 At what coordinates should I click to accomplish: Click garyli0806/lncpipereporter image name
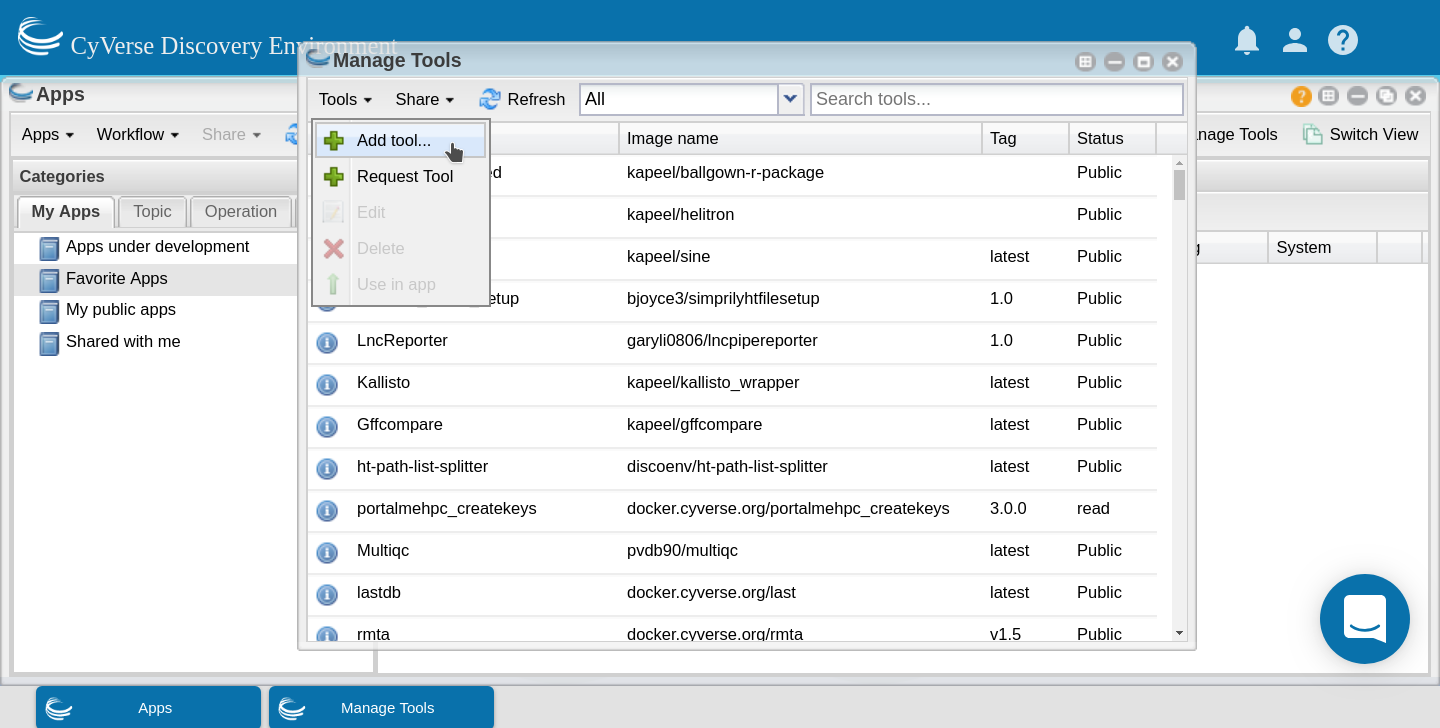[722, 340]
